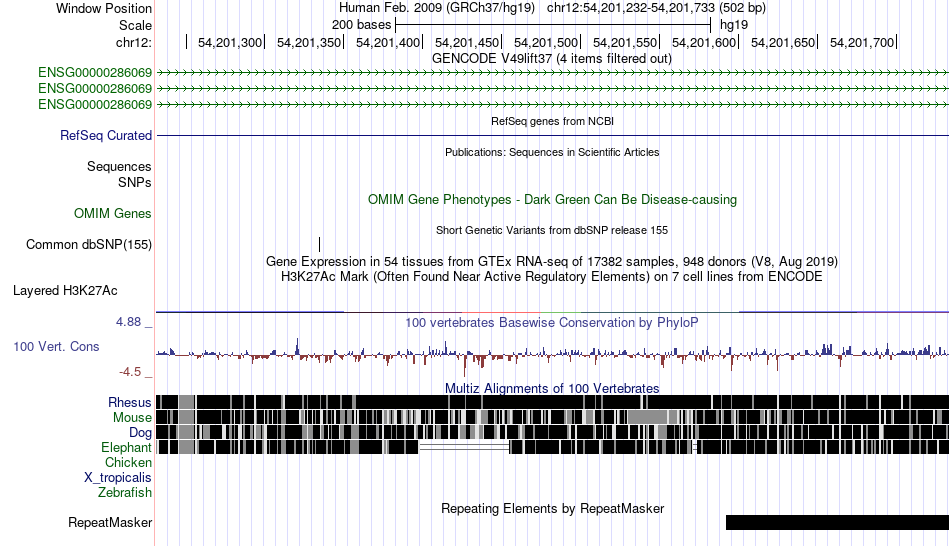This screenshot has height=546, width=950.
Task: Click Multiz Alignments of 100 Vertebrates title
Action: (x=552, y=388)
